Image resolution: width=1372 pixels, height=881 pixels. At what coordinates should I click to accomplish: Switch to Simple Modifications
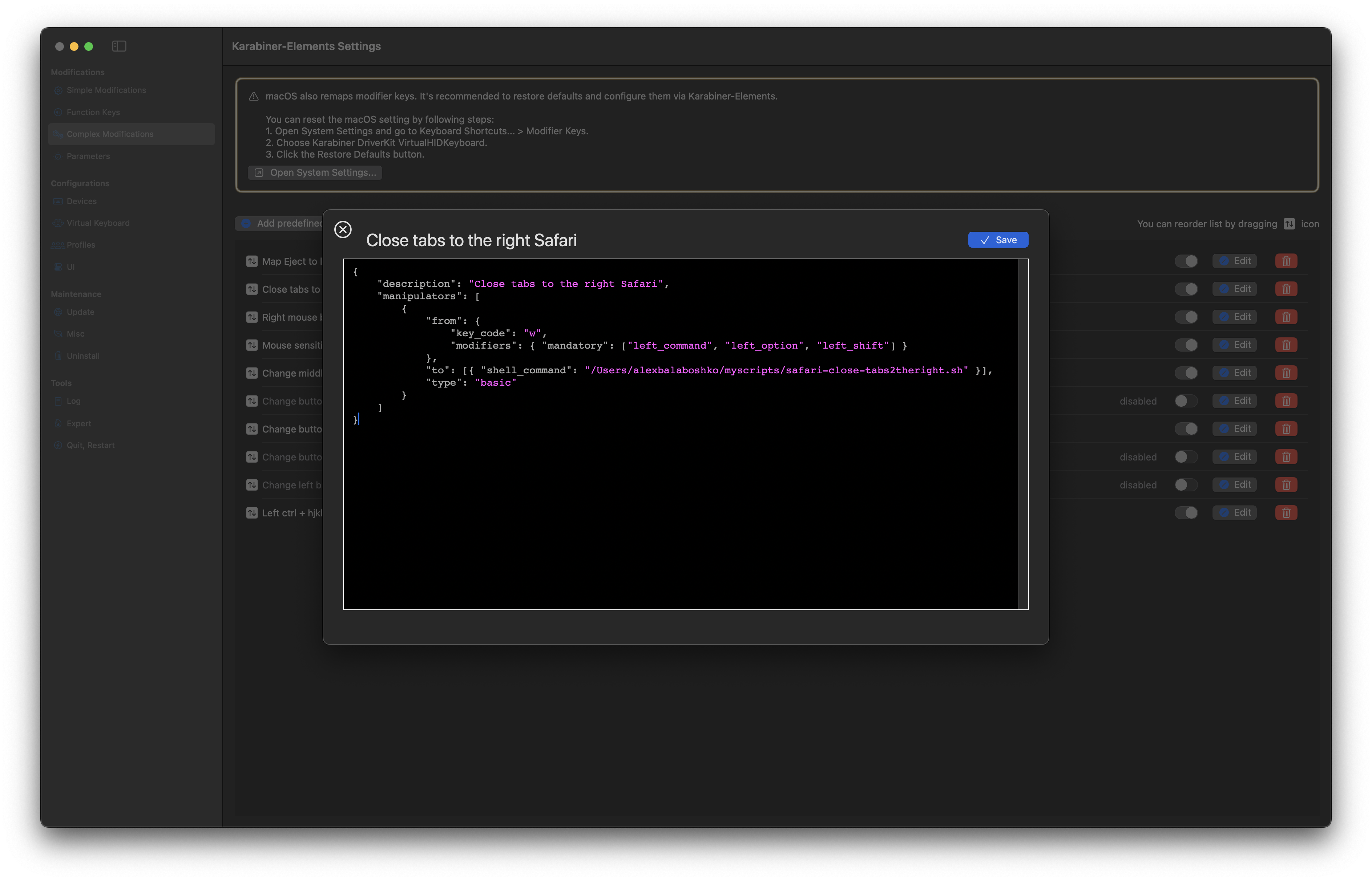pos(105,90)
